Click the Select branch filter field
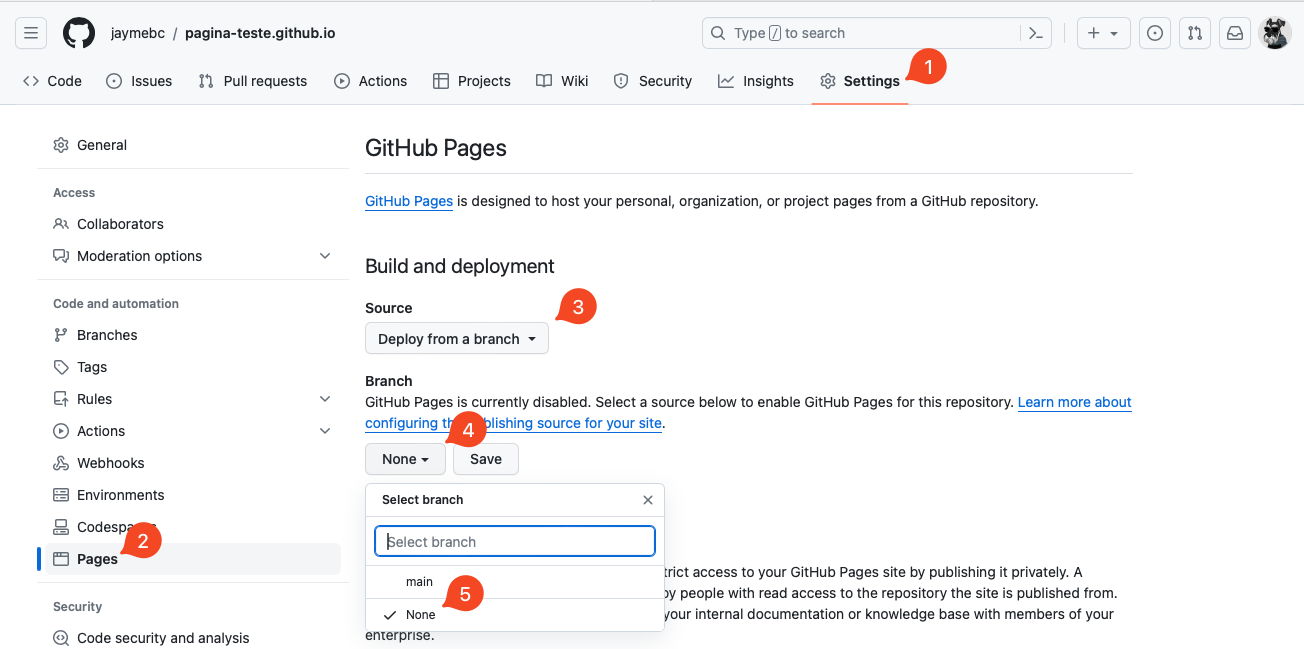 (515, 542)
